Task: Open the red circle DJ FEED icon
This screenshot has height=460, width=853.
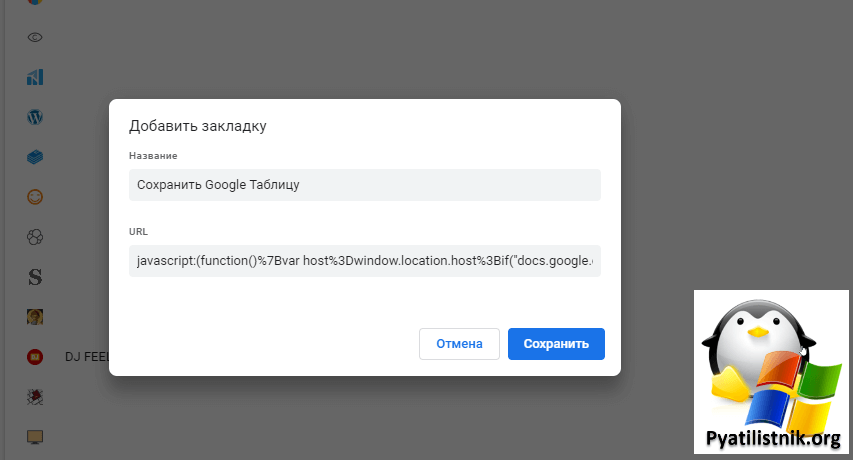Action: click(35, 356)
